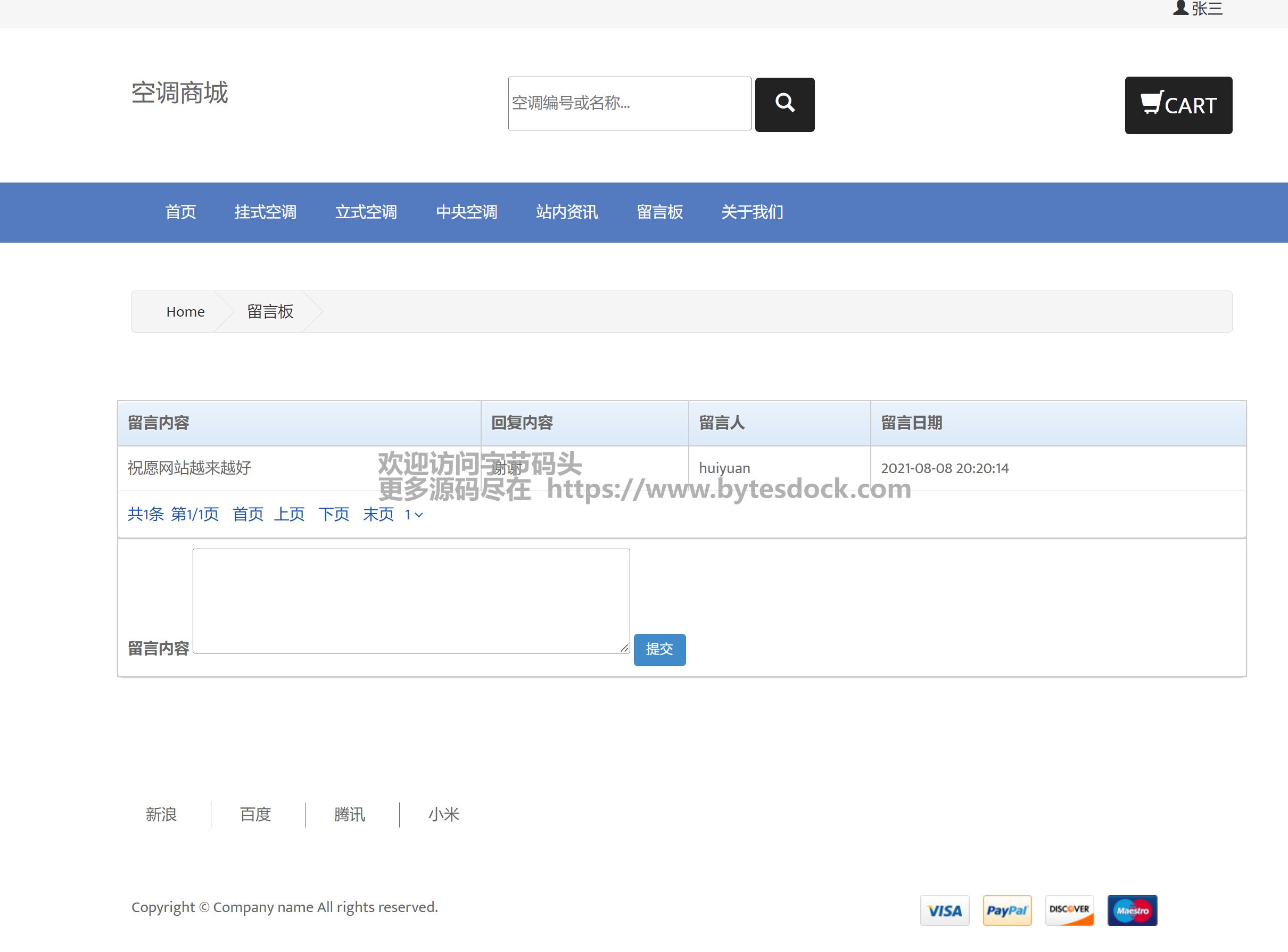Screen dimensions: 1288x952
Task: Go to 下页 pagination link
Action: point(334,514)
